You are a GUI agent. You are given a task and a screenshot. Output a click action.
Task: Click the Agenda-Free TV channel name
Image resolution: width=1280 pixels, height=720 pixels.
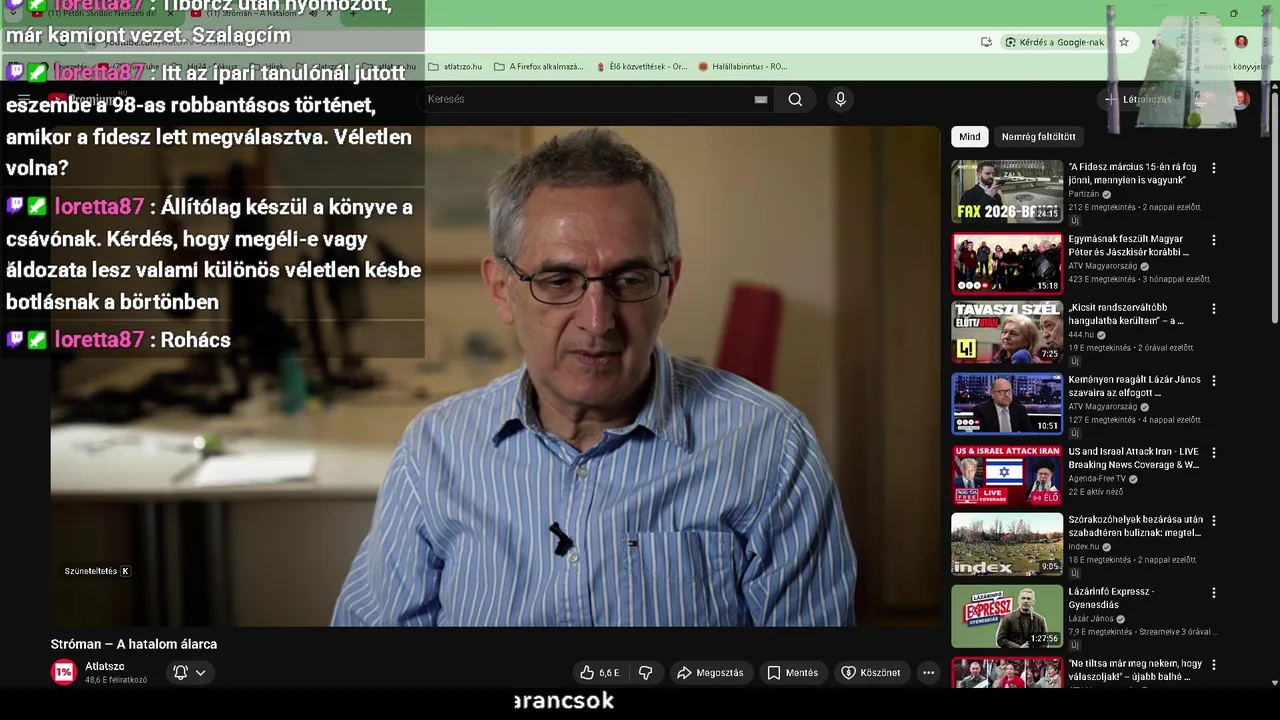[1097, 479]
